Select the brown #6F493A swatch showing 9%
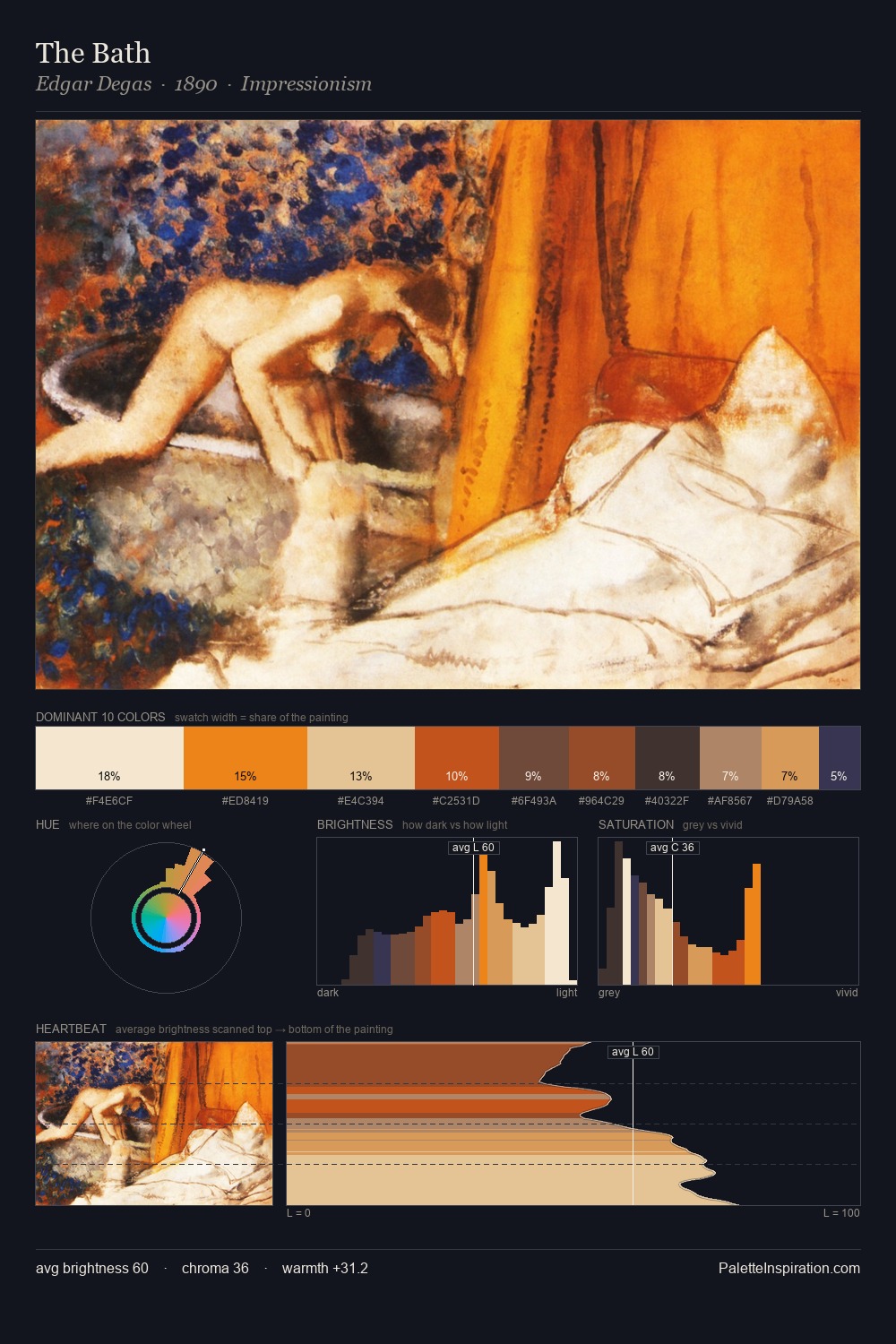 pyautogui.click(x=533, y=758)
